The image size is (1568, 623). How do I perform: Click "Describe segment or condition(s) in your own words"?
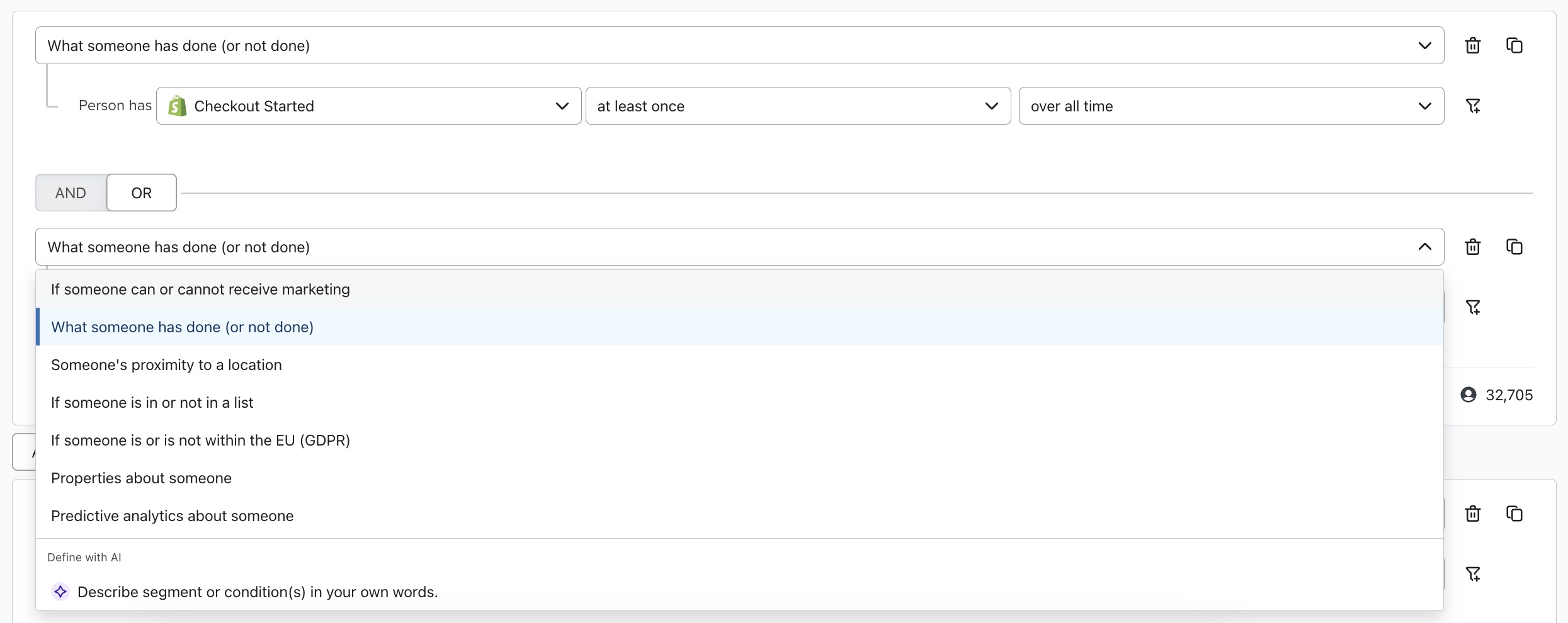click(x=257, y=592)
